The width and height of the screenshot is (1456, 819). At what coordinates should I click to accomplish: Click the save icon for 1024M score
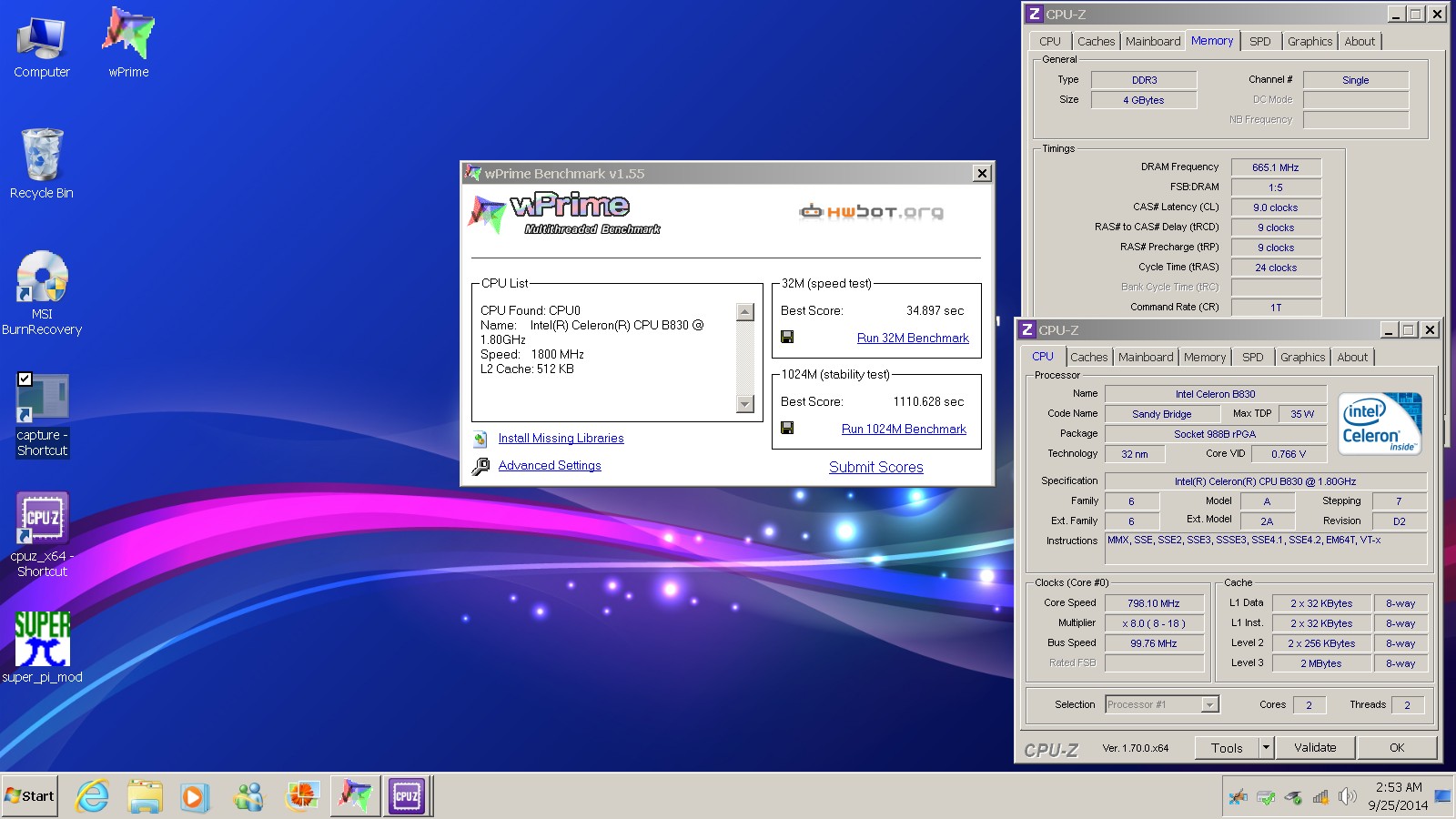tap(787, 428)
